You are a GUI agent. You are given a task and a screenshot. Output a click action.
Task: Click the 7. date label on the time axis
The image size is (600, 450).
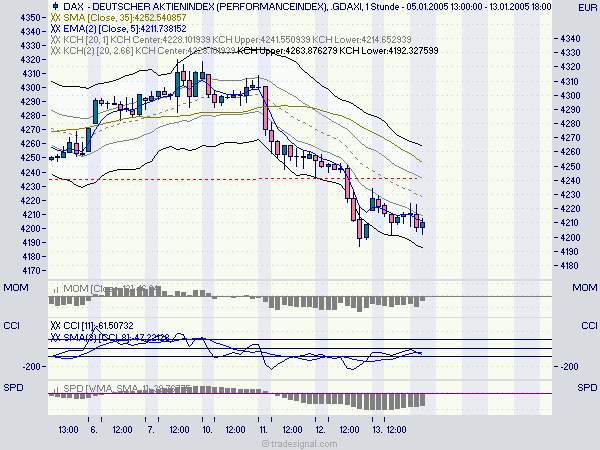pos(151,430)
